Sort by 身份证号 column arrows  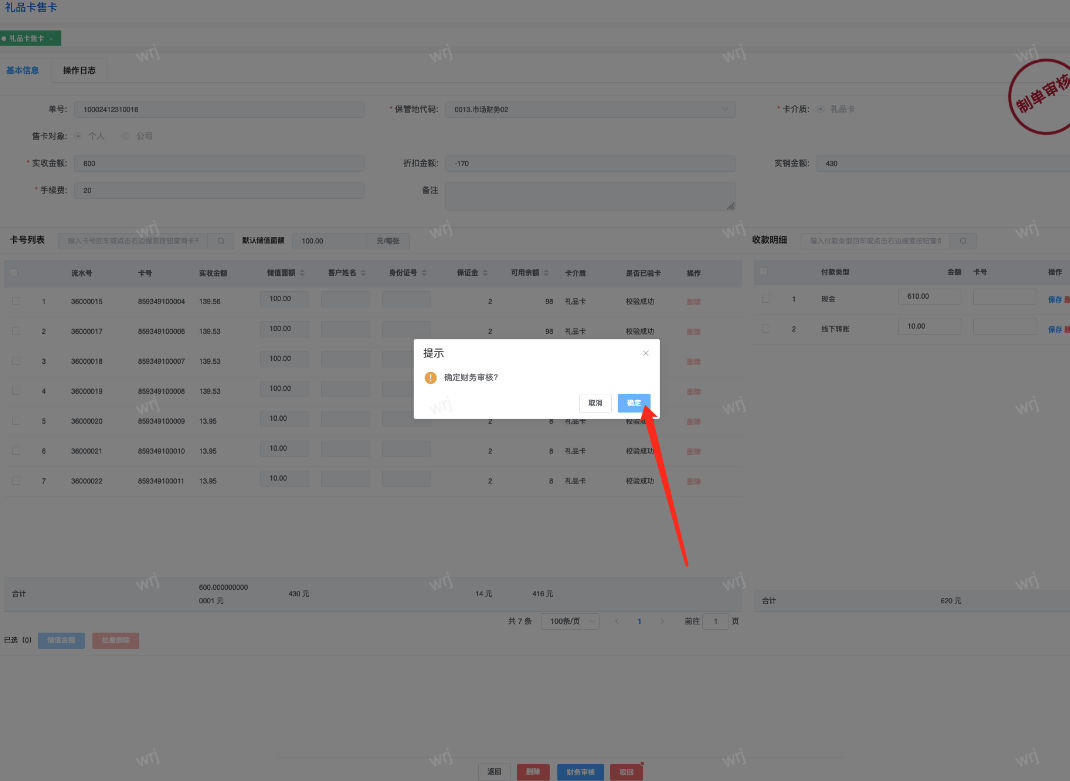coord(424,273)
